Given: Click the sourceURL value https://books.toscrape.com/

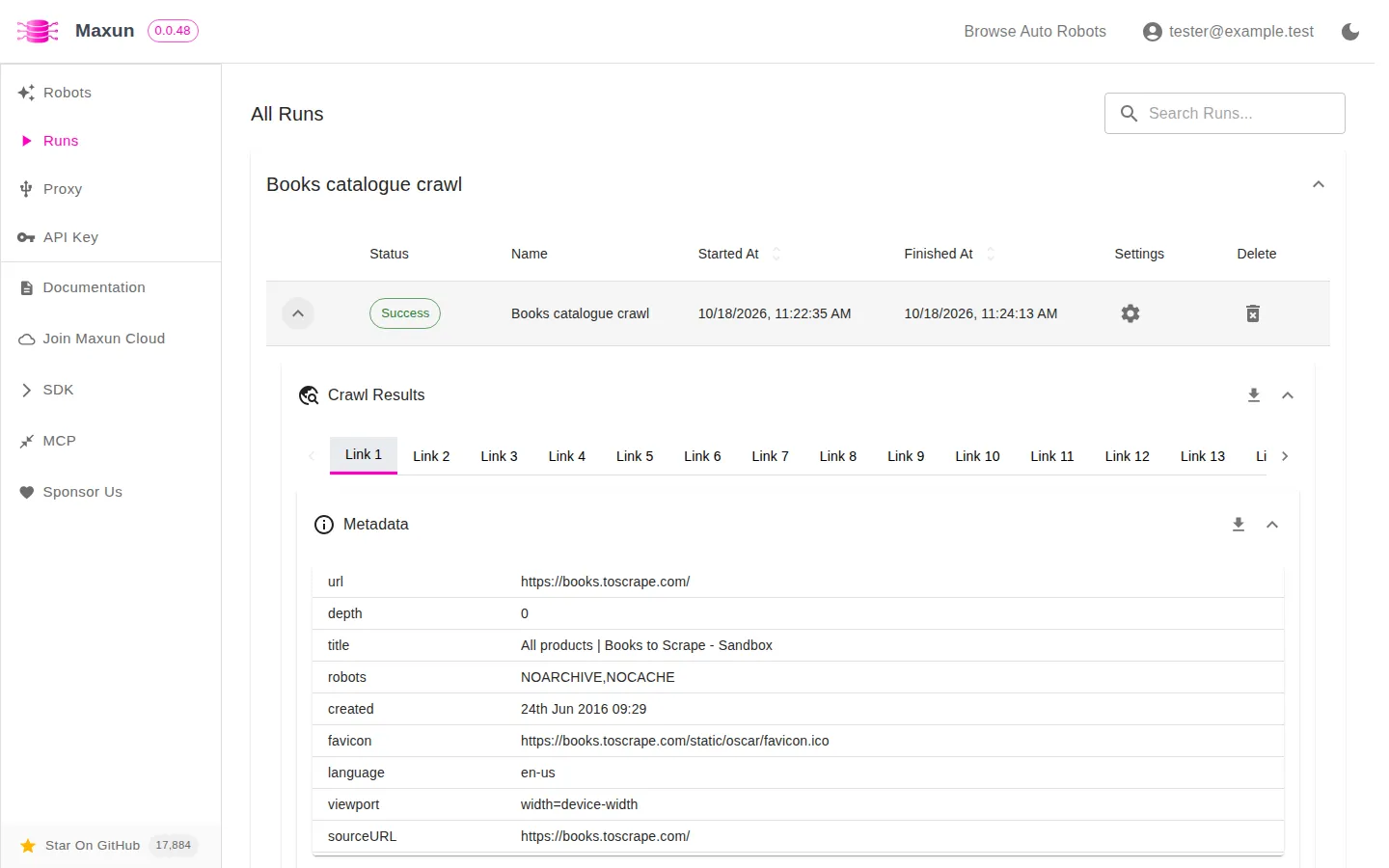Looking at the screenshot, I should click(x=605, y=836).
